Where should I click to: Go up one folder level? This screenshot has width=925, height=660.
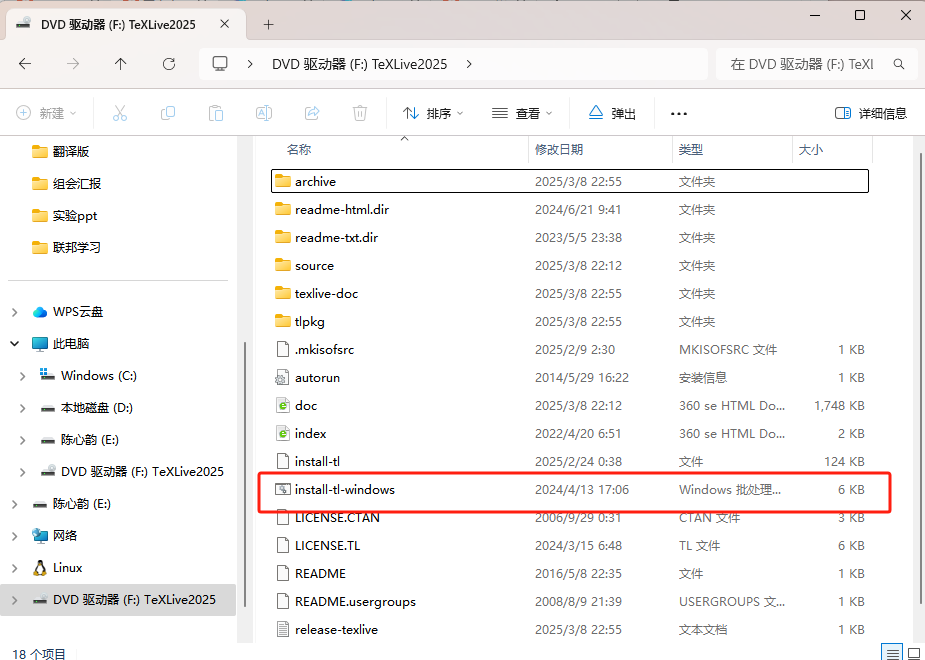point(120,64)
